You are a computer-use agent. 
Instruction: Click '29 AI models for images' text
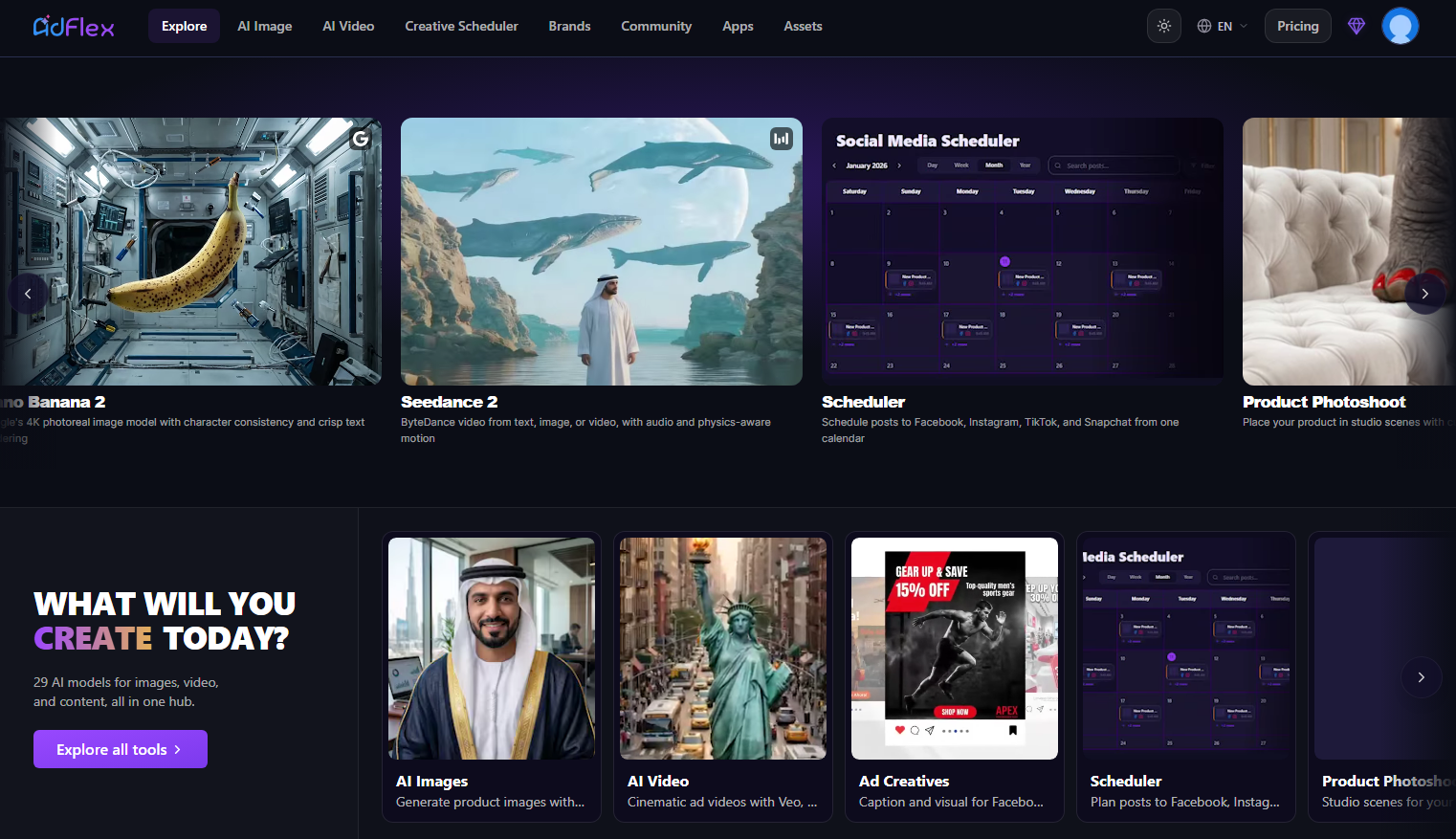125,692
